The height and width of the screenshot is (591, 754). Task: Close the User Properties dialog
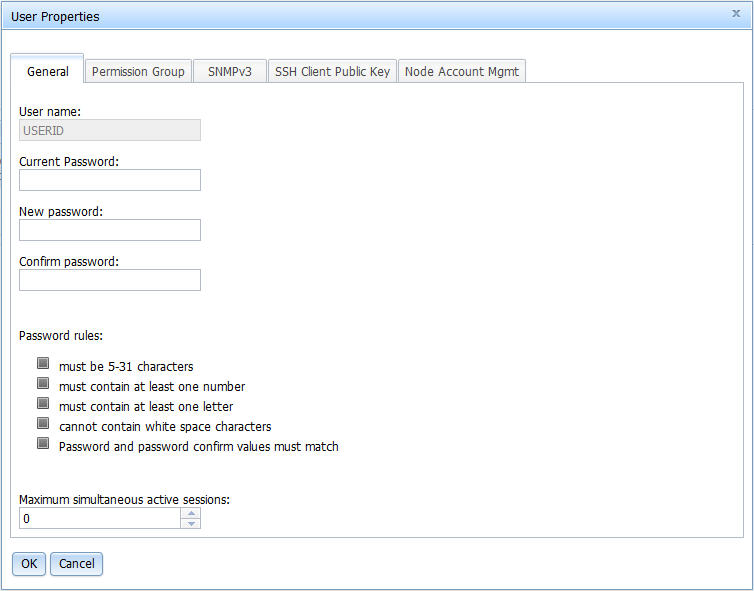(736, 13)
